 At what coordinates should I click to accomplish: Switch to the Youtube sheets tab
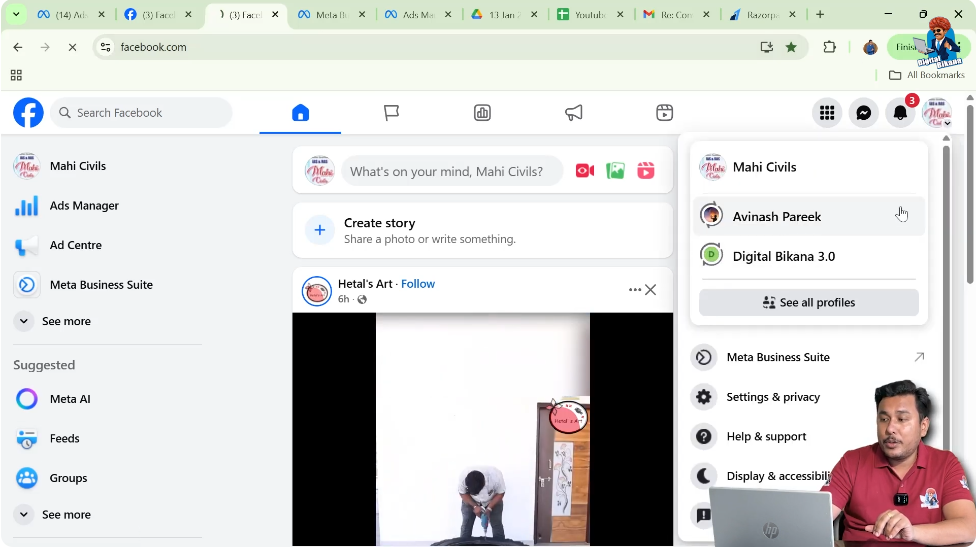pos(589,14)
